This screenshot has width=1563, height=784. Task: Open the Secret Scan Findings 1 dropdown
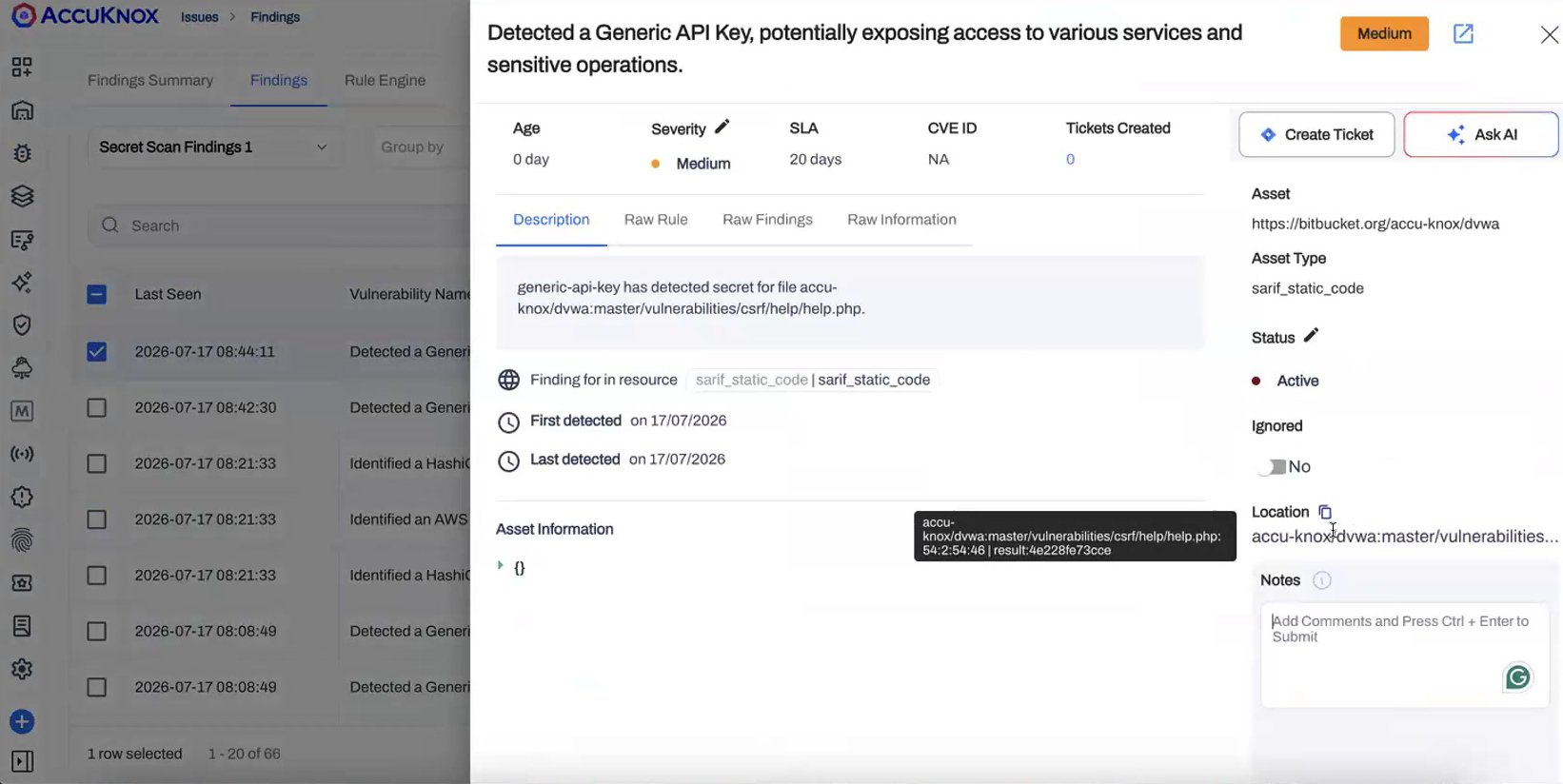(214, 147)
